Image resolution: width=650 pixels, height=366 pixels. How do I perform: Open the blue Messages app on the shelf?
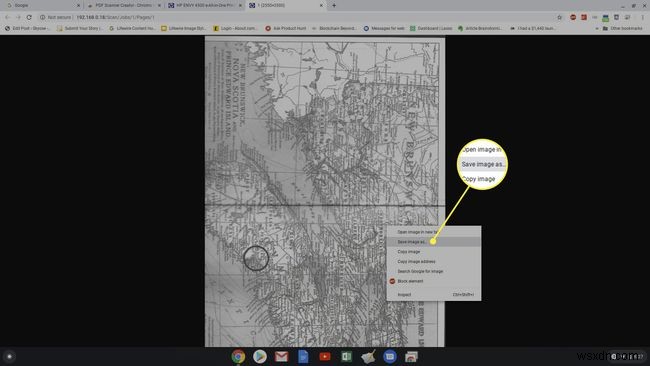point(390,356)
